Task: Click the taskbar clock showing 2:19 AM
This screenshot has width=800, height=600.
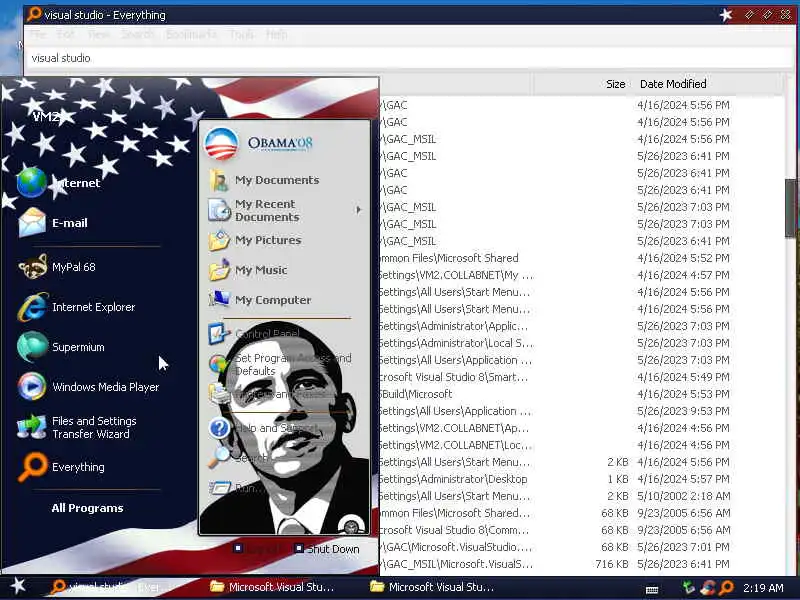Action: [x=763, y=588]
